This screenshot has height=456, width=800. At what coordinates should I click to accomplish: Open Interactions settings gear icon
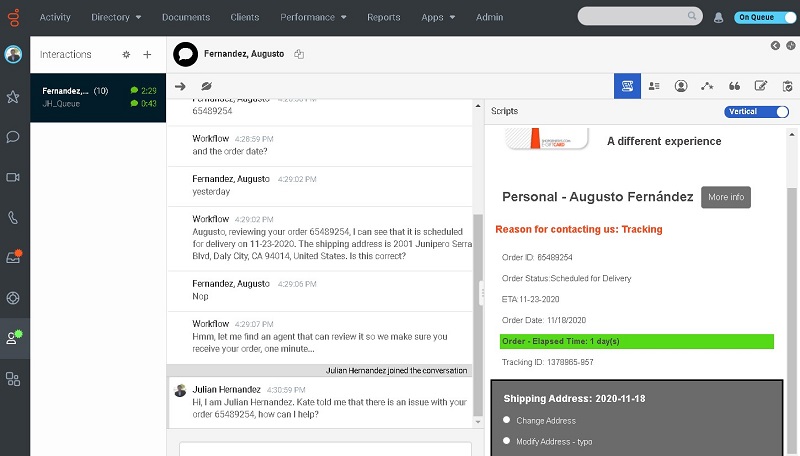[126, 54]
